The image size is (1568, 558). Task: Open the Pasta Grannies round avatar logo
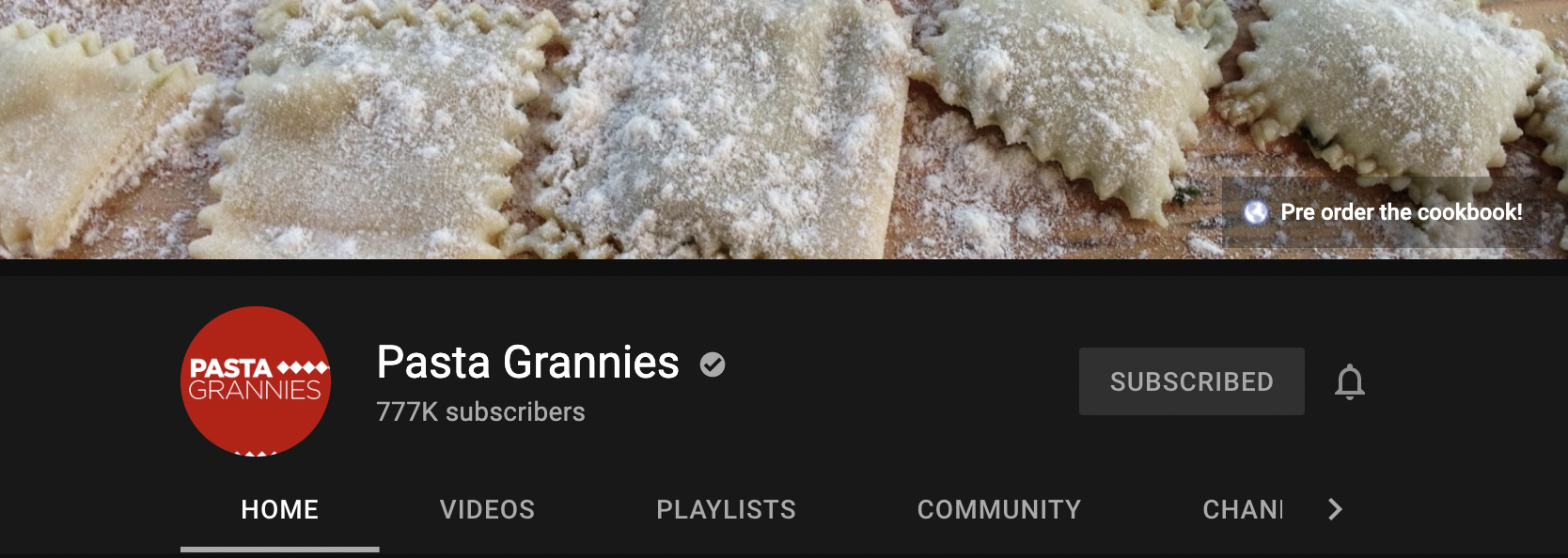tap(256, 381)
